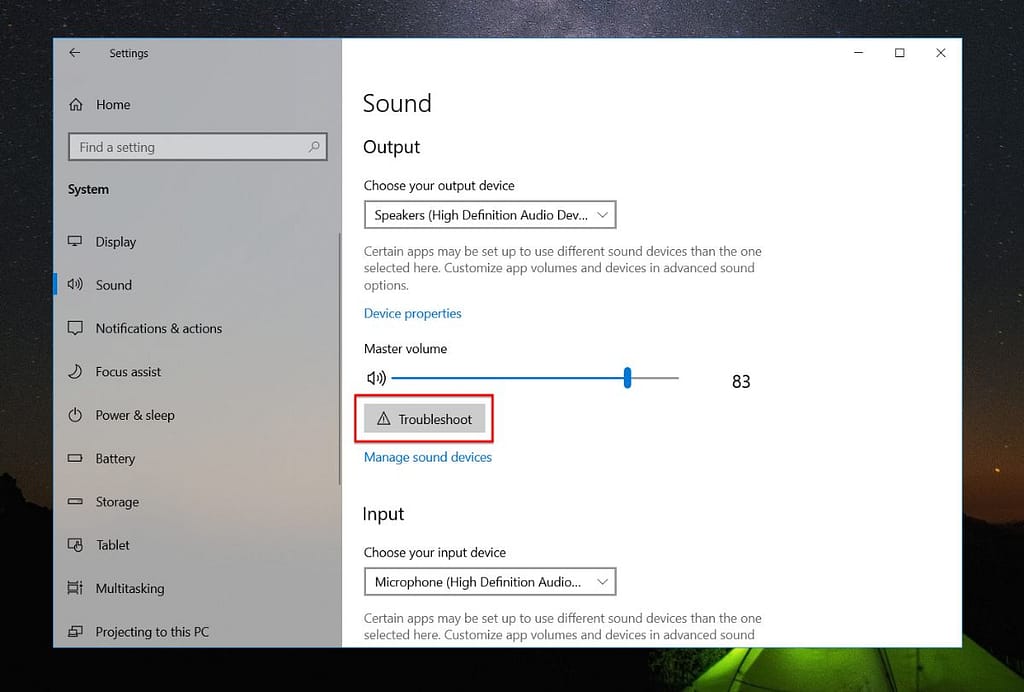Expand the output device dropdown
The width and height of the screenshot is (1024, 692).
coord(490,215)
